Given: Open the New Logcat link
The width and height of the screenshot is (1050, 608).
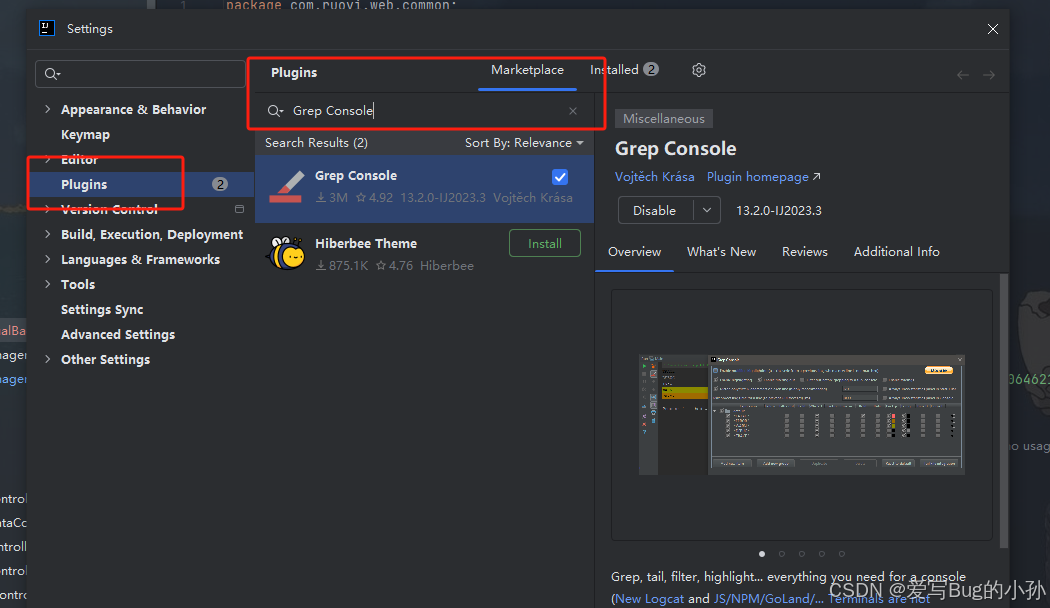Looking at the screenshot, I should point(650,599).
